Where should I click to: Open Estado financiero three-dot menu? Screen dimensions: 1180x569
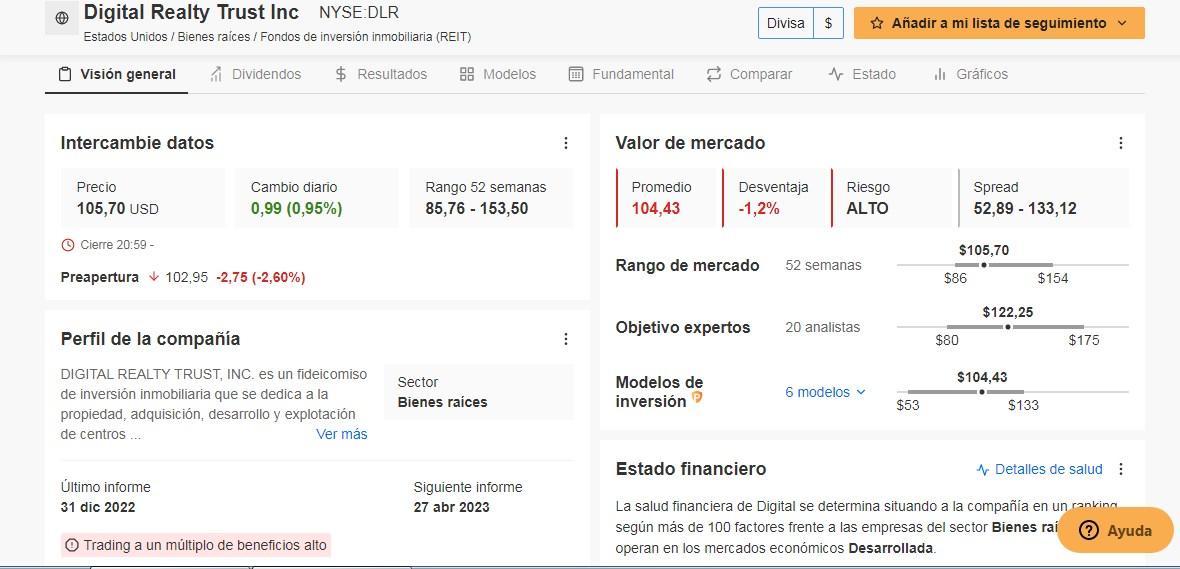tap(1121, 469)
